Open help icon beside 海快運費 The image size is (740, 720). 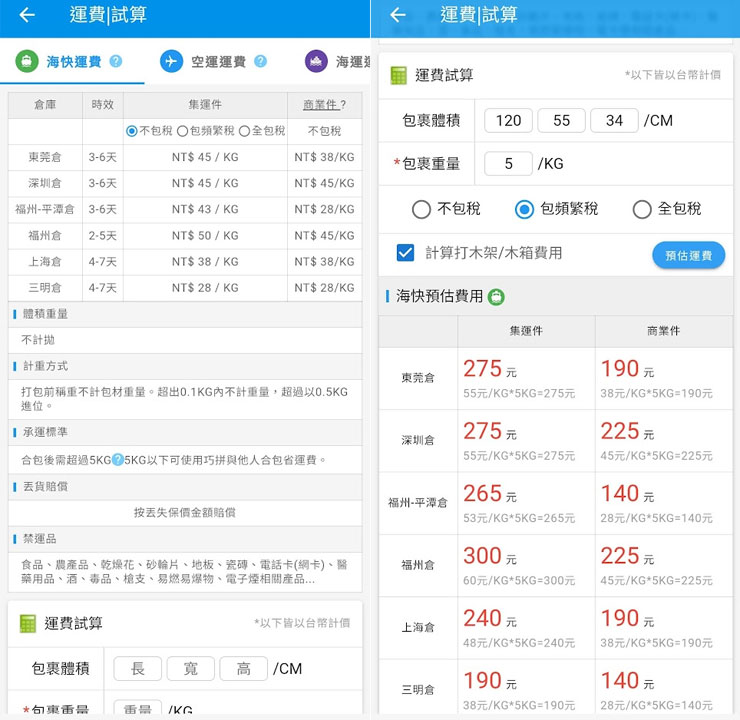tap(116, 61)
